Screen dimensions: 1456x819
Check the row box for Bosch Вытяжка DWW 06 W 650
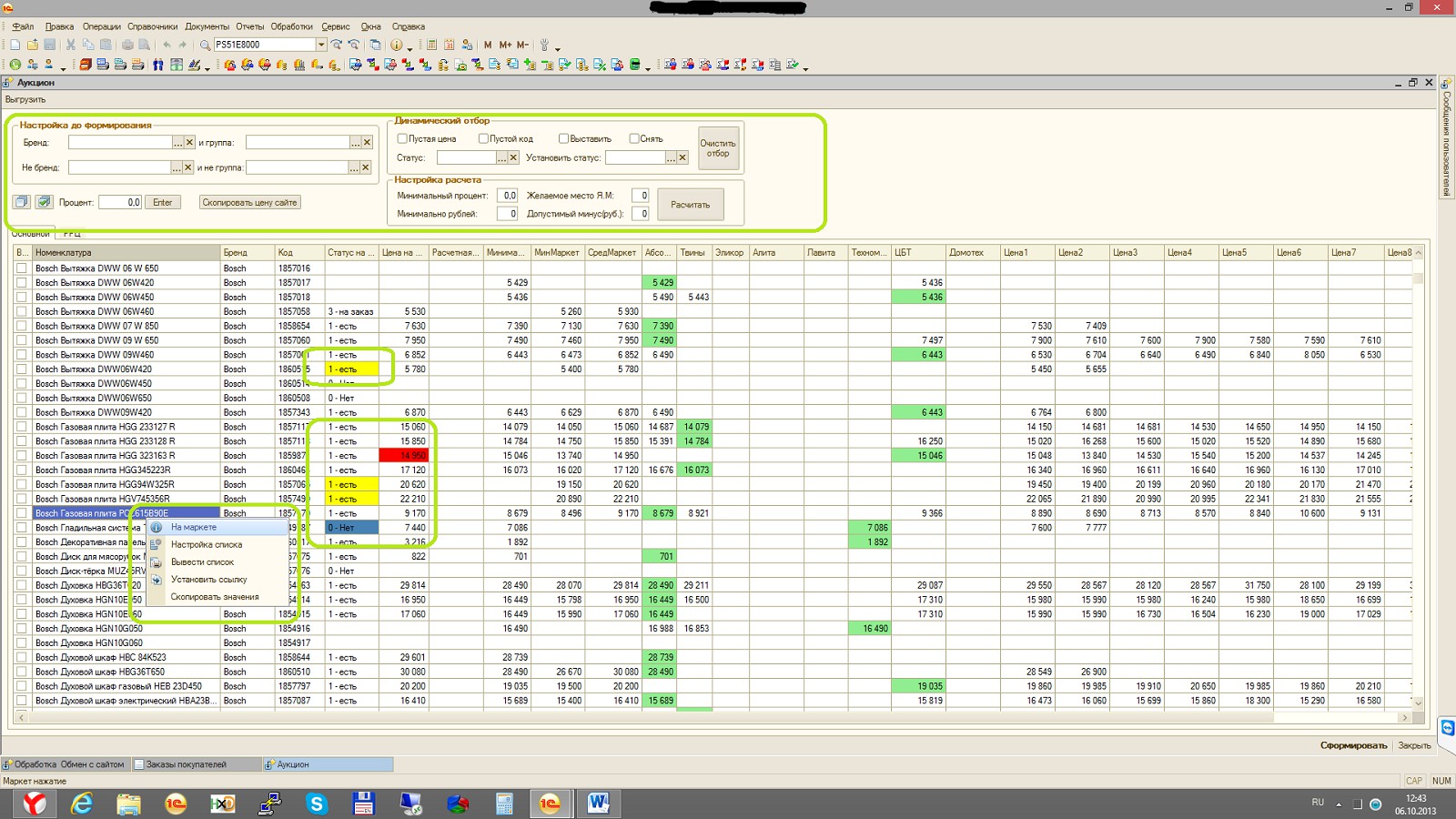click(21, 268)
